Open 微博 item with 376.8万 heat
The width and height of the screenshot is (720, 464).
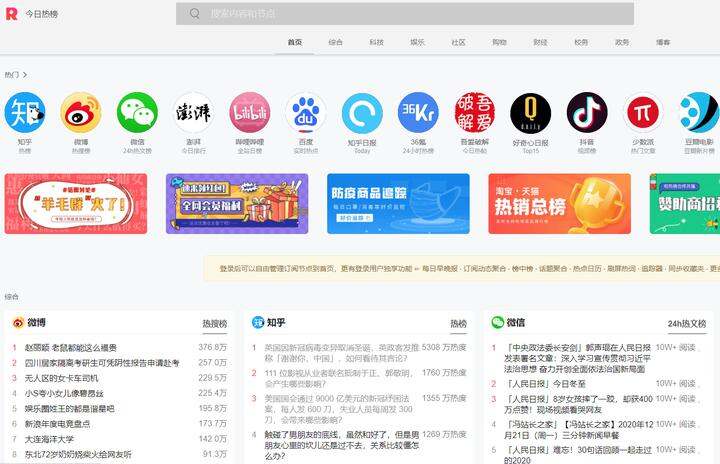tap(71, 348)
